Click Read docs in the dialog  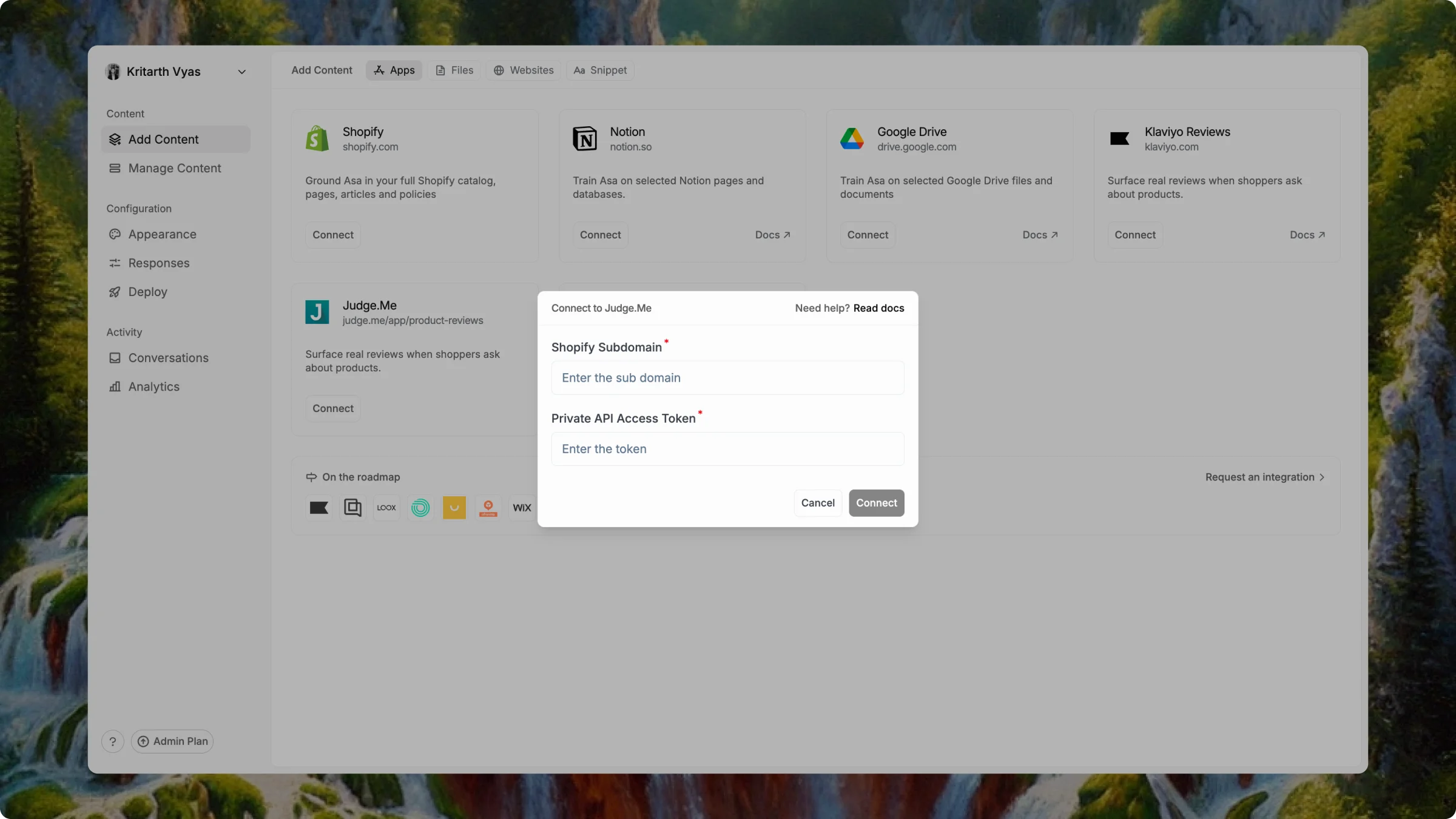[x=878, y=308]
